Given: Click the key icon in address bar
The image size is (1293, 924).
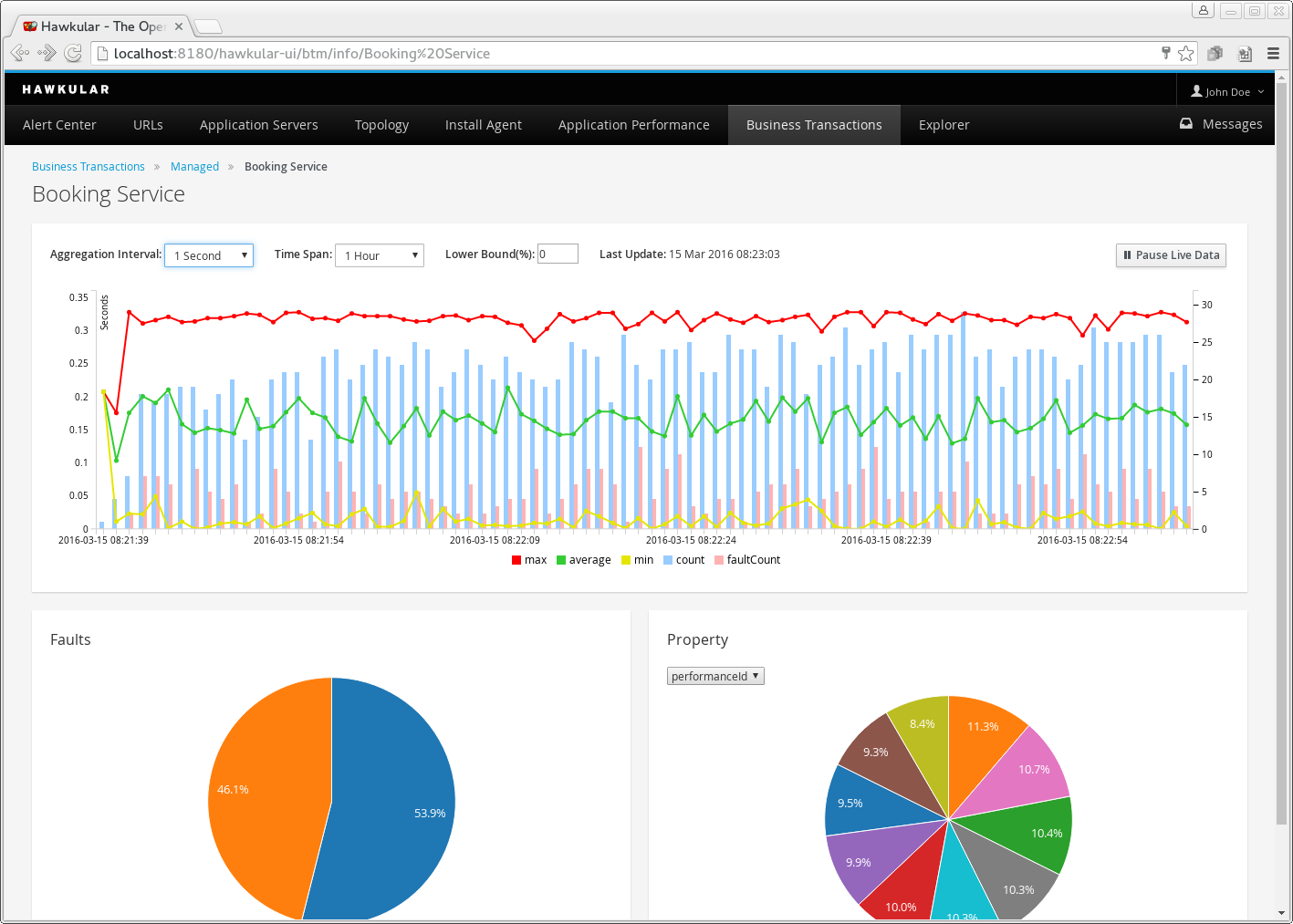Looking at the screenshot, I should pos(1165,53).
